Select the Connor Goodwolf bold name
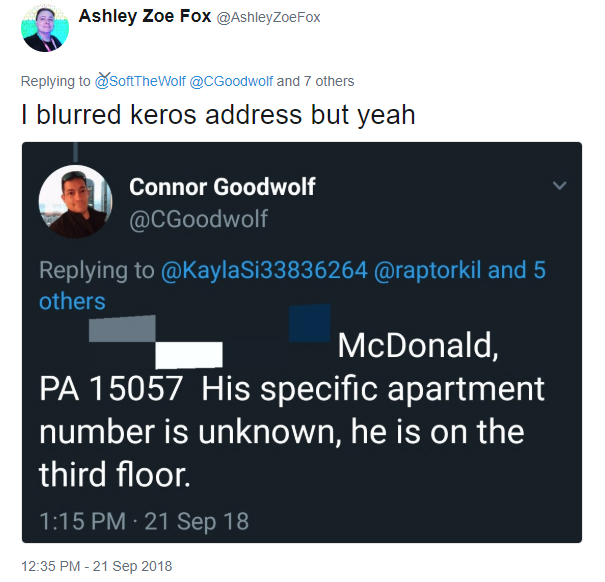 (x=222, y=187)
